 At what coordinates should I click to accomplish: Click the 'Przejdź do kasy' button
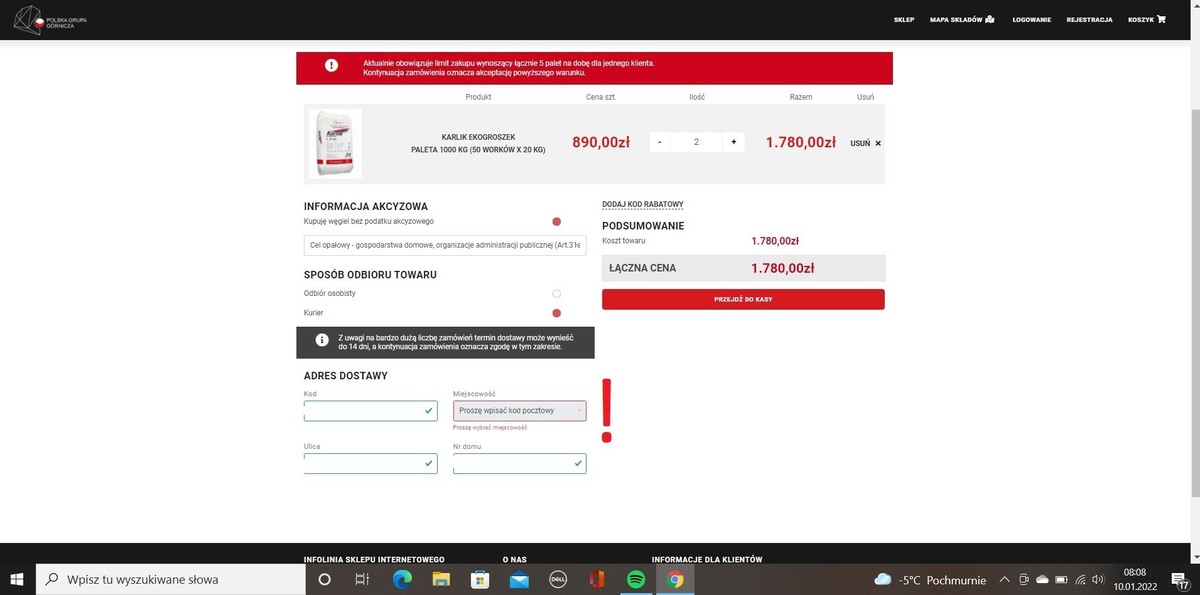click(x=742, y=299)
